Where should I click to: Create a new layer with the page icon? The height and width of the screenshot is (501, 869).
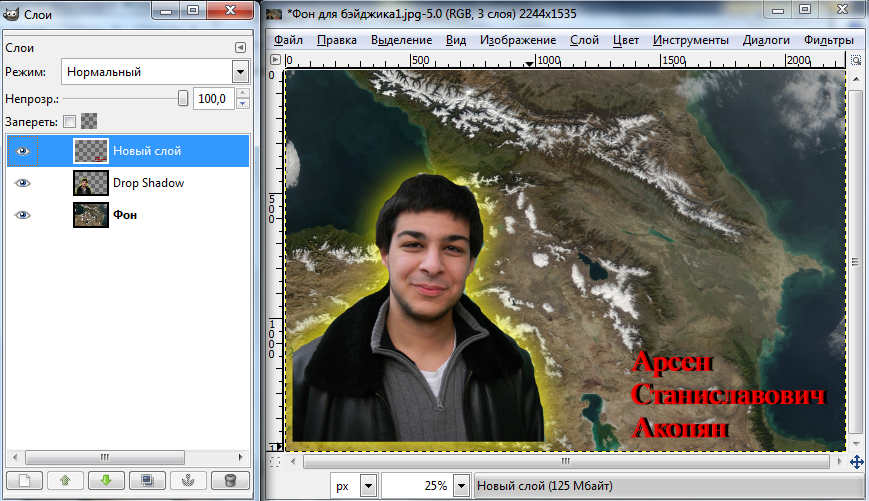coord(24,480)
